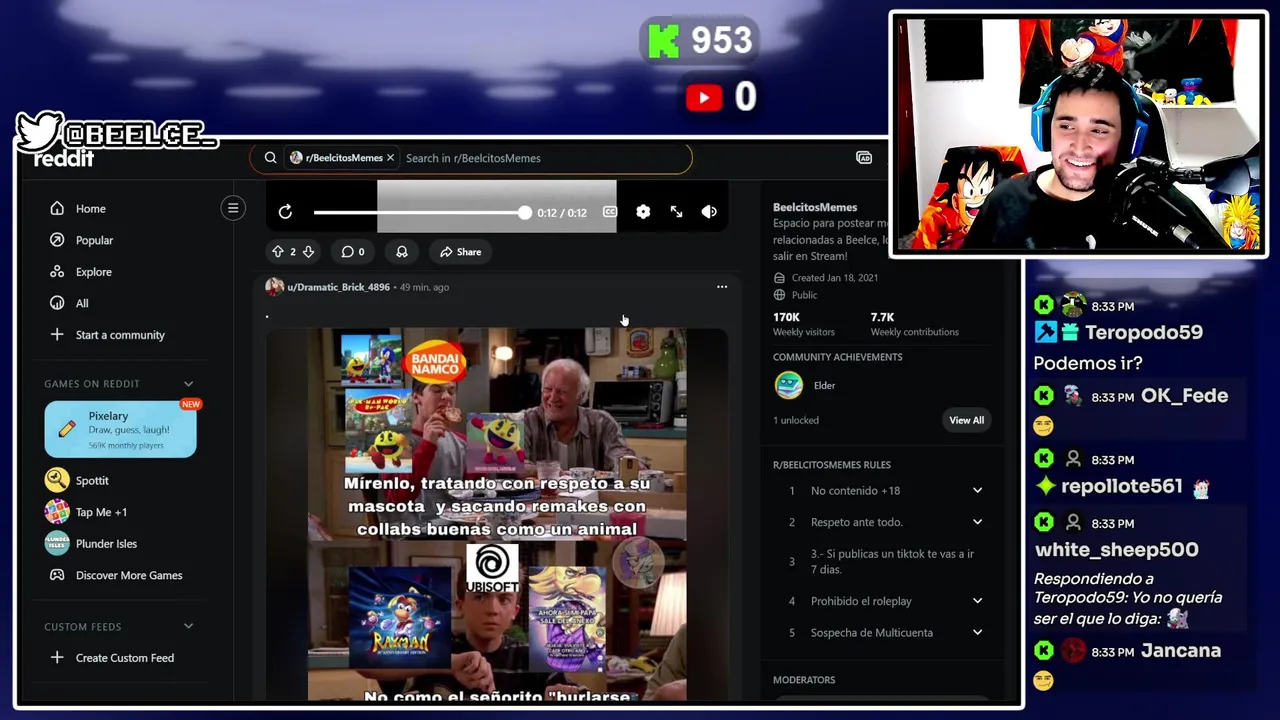Click the Jancana chat username
Viewport: 1280px width, 720px height.
(1181, 651)
